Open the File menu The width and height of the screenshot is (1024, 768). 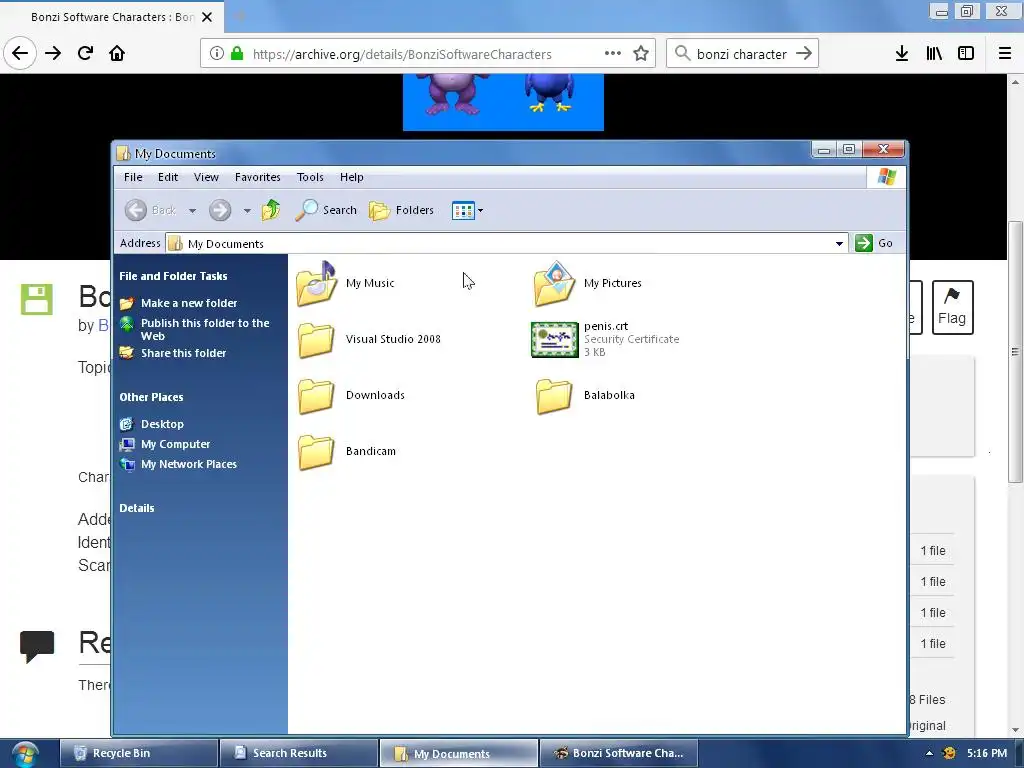click(133, 177)
